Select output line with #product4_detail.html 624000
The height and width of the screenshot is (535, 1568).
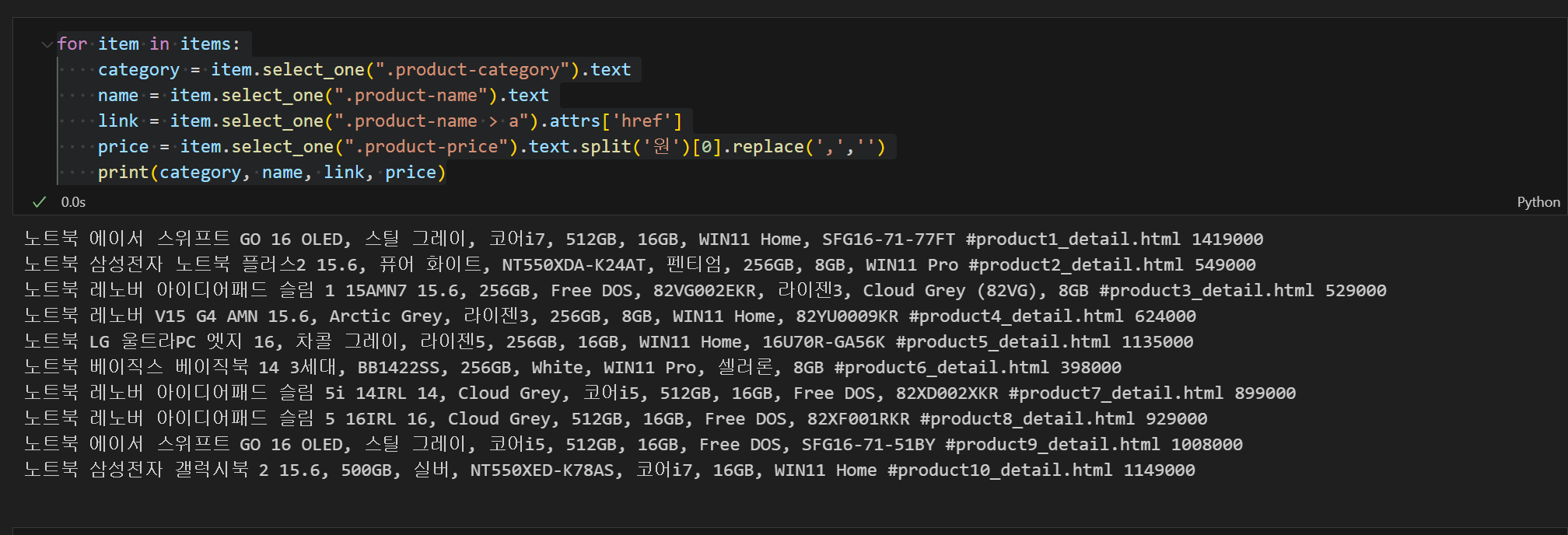tap(610, 316)
